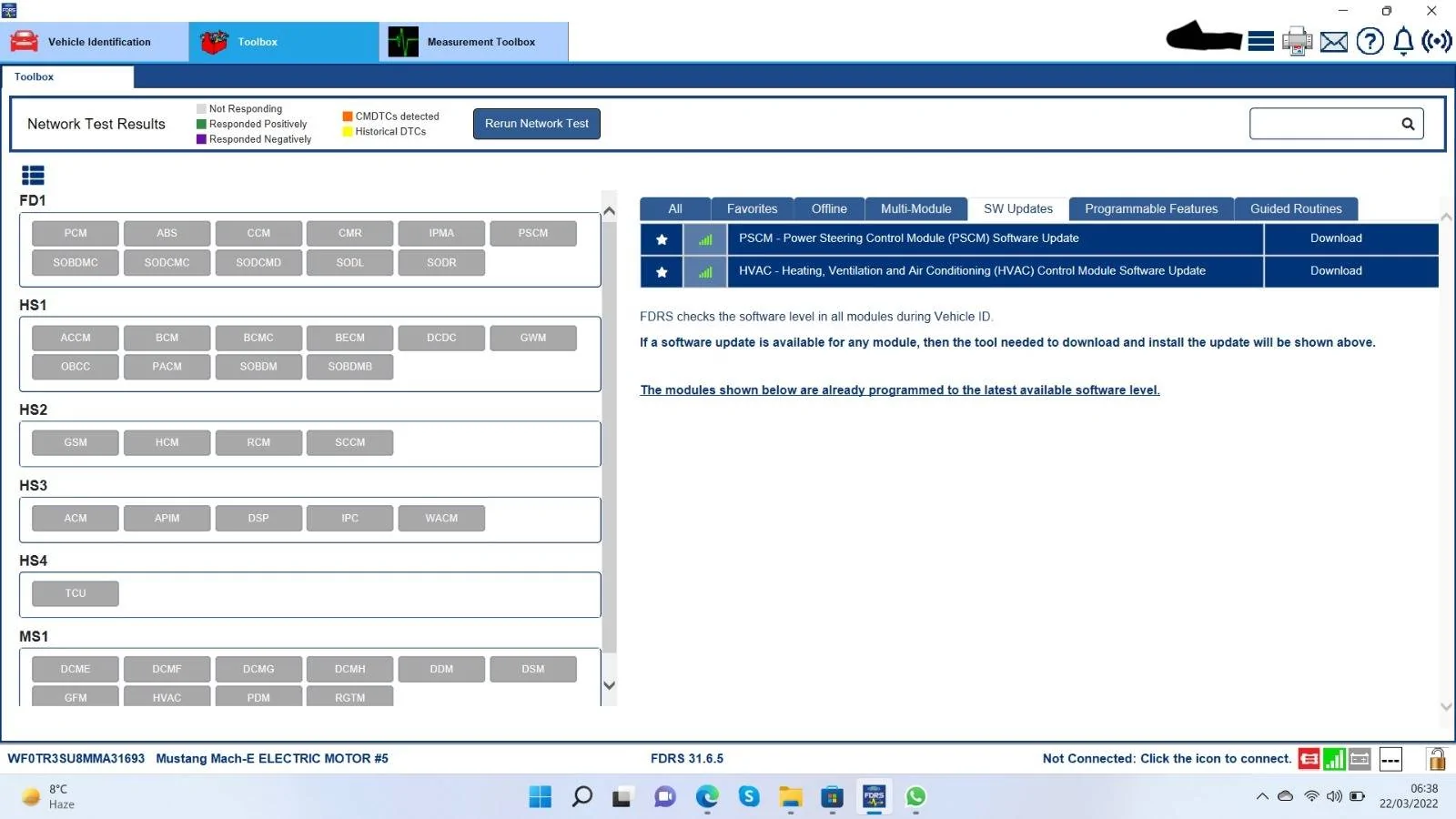Click the VIN WF0TR3SU8MMA31693 in status bar
Screen dimensions: 1456x819
[x=76, y=759]
